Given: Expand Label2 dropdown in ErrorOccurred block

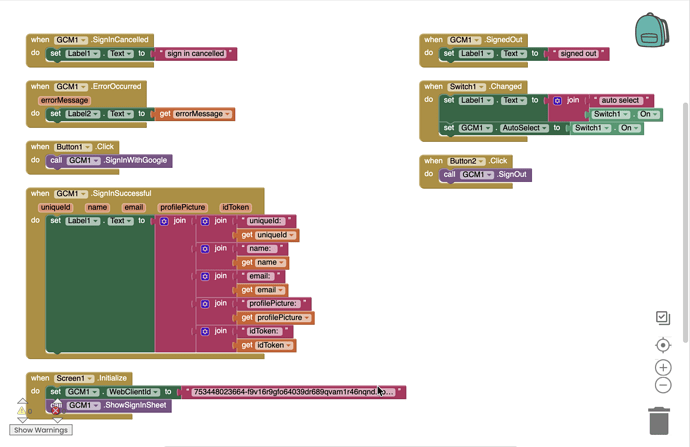Looking at the screenshot, I should coord(83,114).
